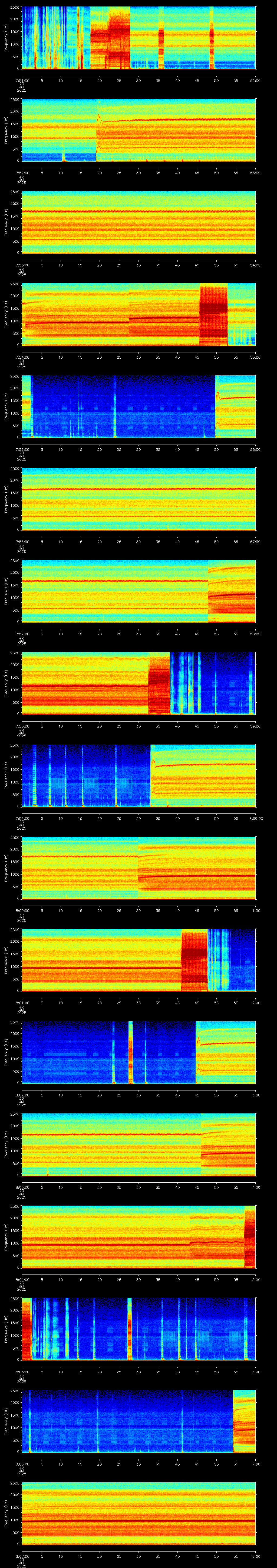Click the spectrogram panel starting at 7:53:00
This screenshot has height=1568, width=277.
(x=139, y=222)
